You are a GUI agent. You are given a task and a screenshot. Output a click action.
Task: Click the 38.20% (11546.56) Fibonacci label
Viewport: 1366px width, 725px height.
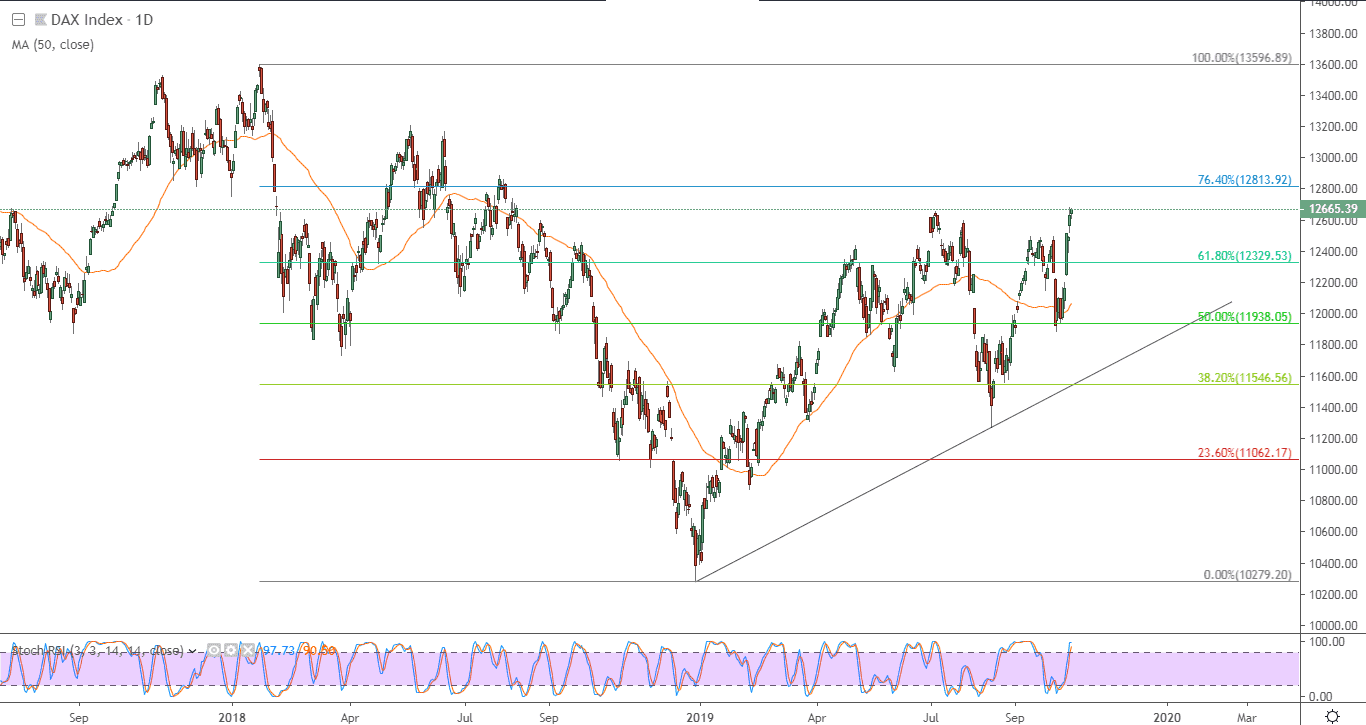tap(1245, 379)
